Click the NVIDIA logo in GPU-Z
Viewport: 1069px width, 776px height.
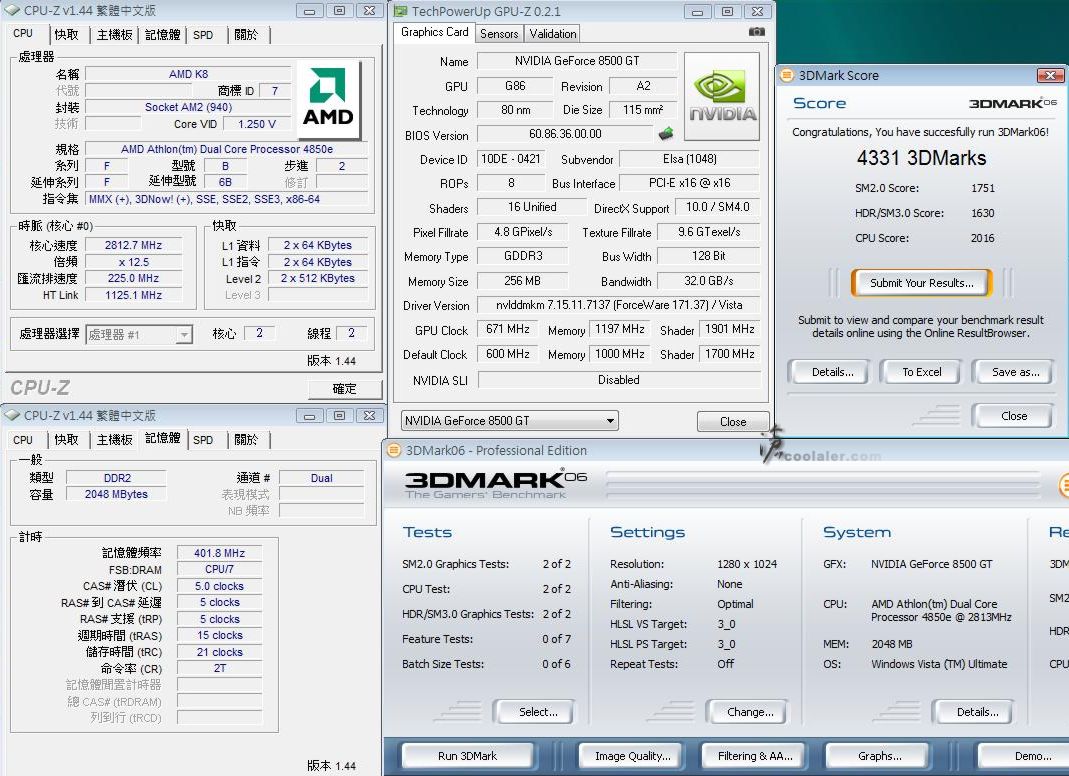click(x=722, y=97)
